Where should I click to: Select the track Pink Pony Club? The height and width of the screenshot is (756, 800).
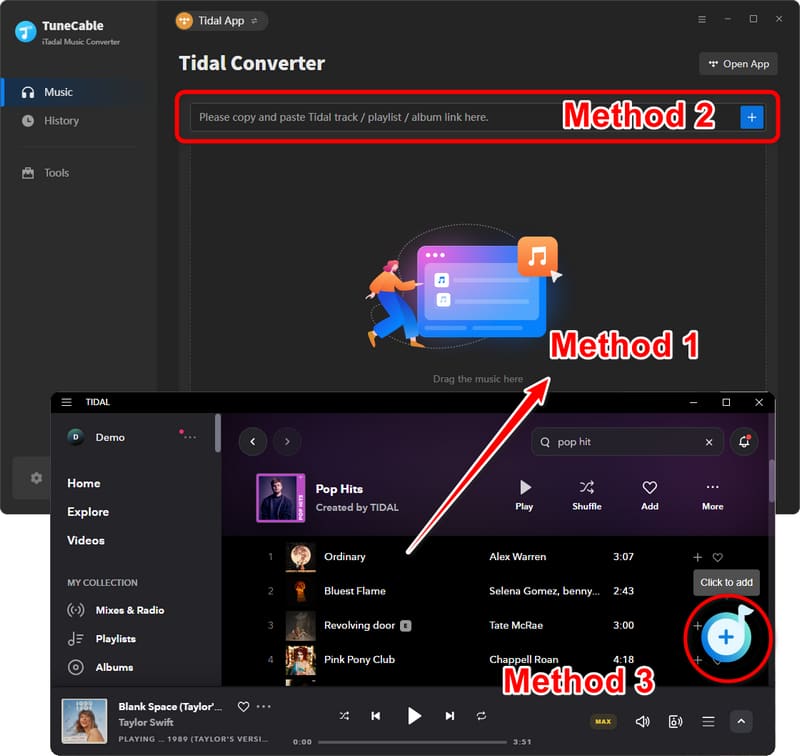tap(360, 660)
